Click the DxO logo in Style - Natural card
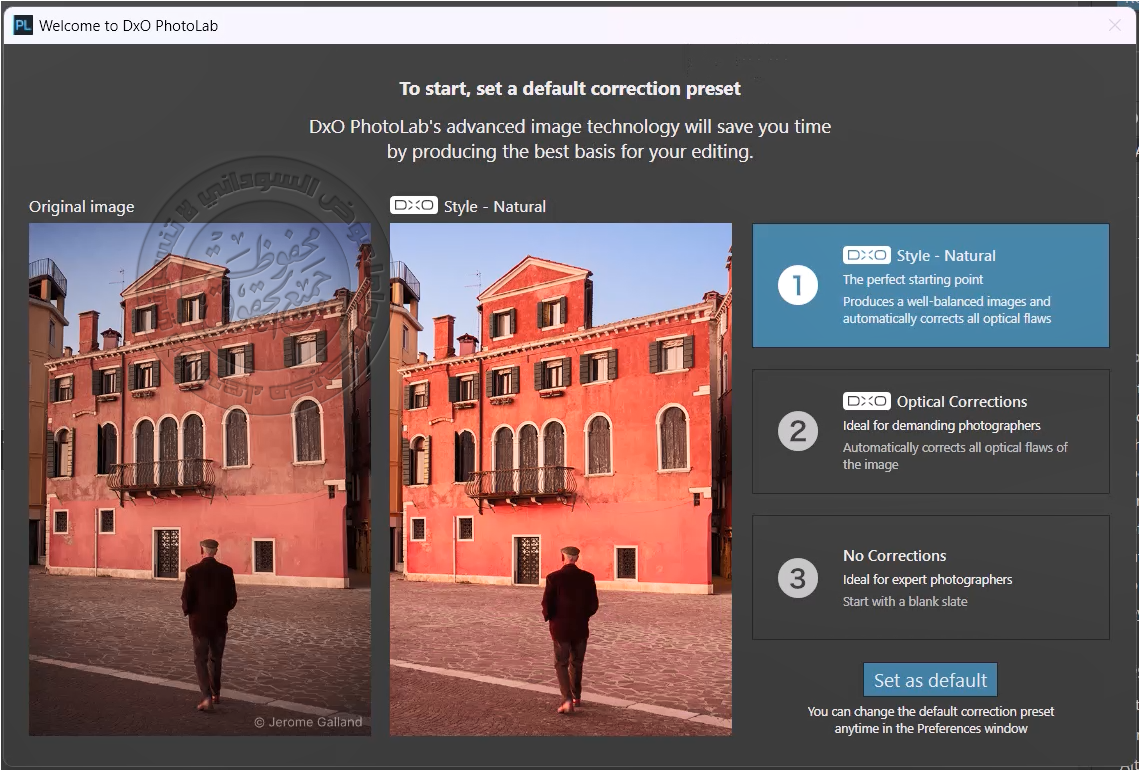The height and width of the screenshot is (771, 1140). pyautogui.click(x=867, y=255)
